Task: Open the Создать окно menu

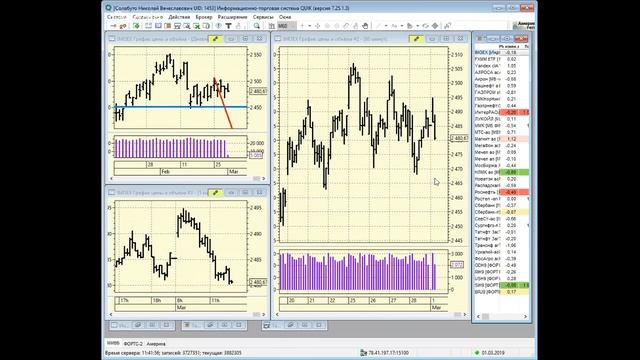Action: click(147, 17)
